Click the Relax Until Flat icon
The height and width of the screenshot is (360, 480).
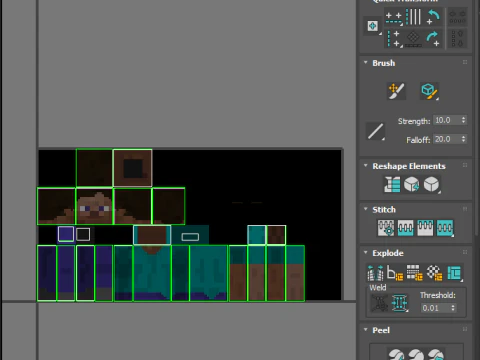411,184
